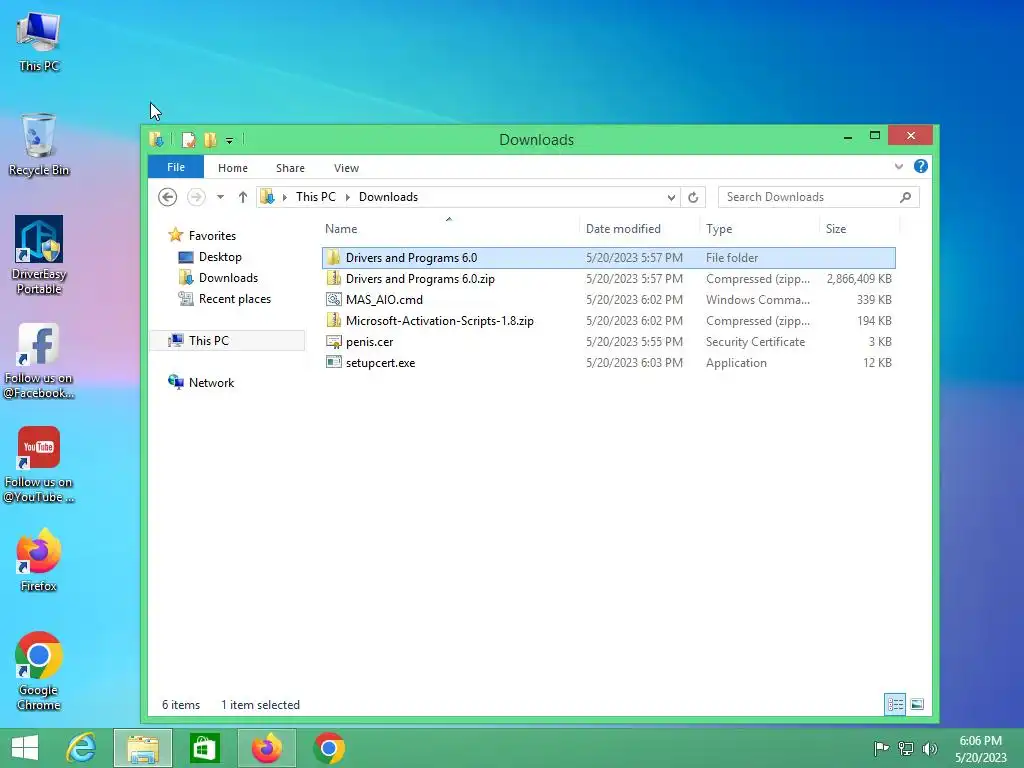Open Help with the question mark icon
This screenshot has height=768, width=1024.
(x=920, y=167)
